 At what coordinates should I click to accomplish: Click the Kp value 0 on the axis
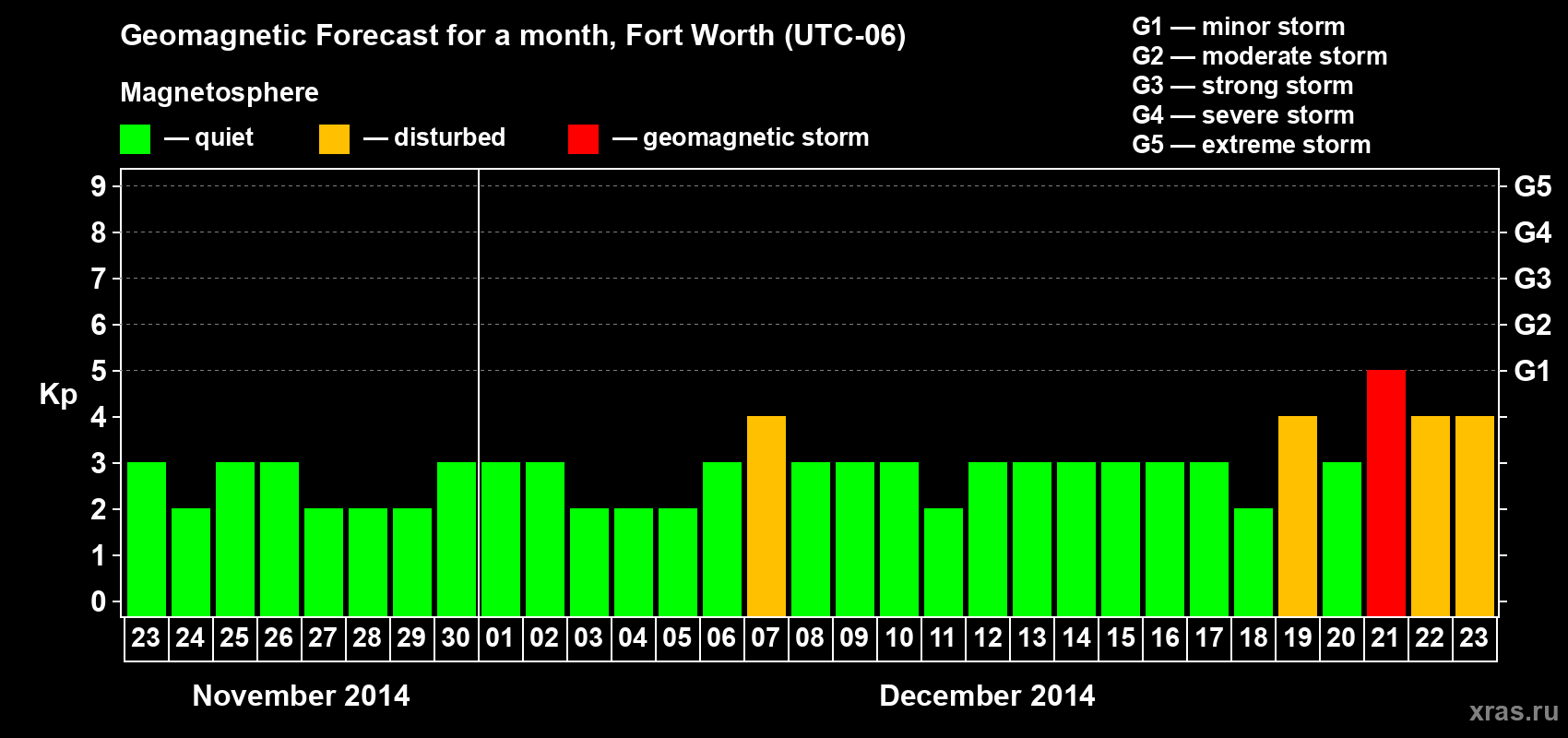[99, 601]
